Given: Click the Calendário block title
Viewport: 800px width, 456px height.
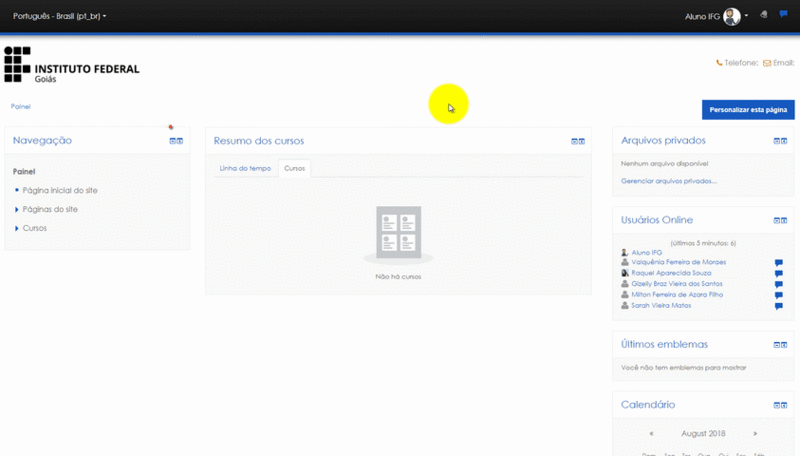Looking at the screenshot, I should (648, 404).
